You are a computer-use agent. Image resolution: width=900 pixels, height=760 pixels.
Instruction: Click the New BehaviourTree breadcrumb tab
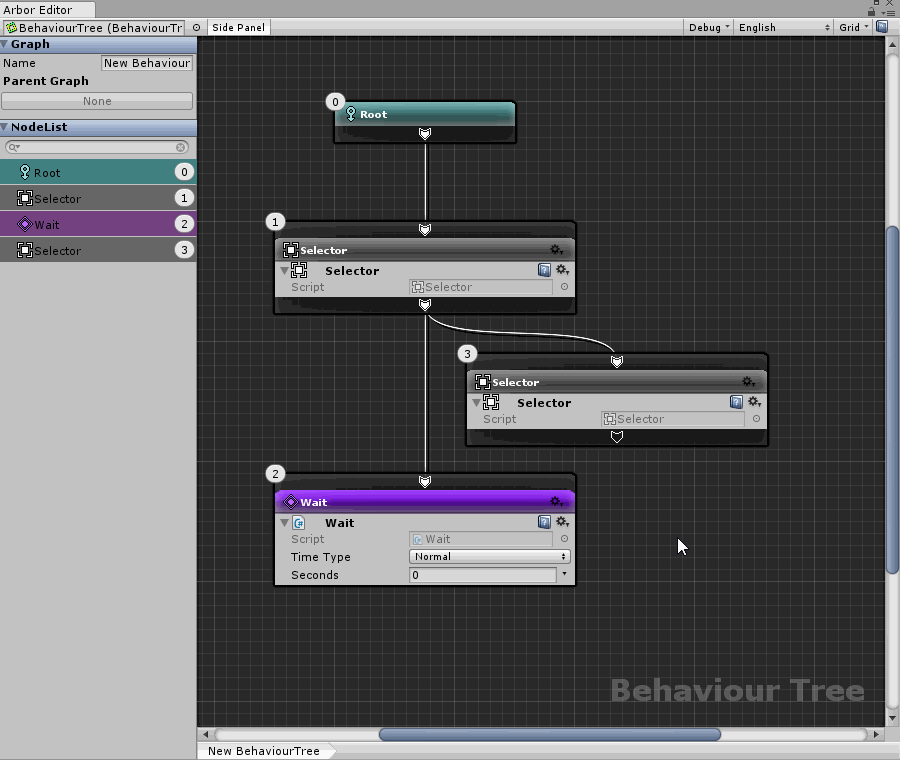coord(264,751)
